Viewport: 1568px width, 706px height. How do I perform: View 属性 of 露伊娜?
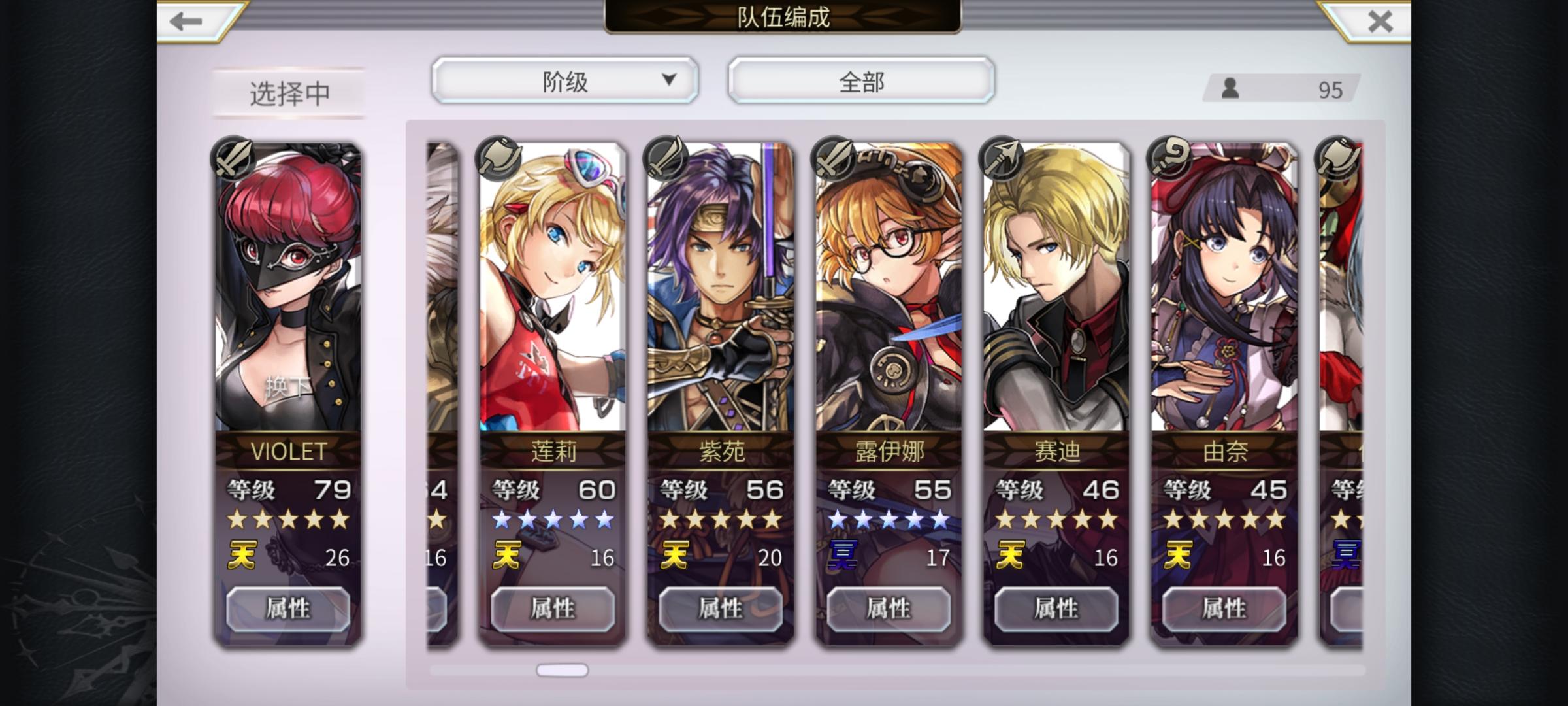coord(889,609)
